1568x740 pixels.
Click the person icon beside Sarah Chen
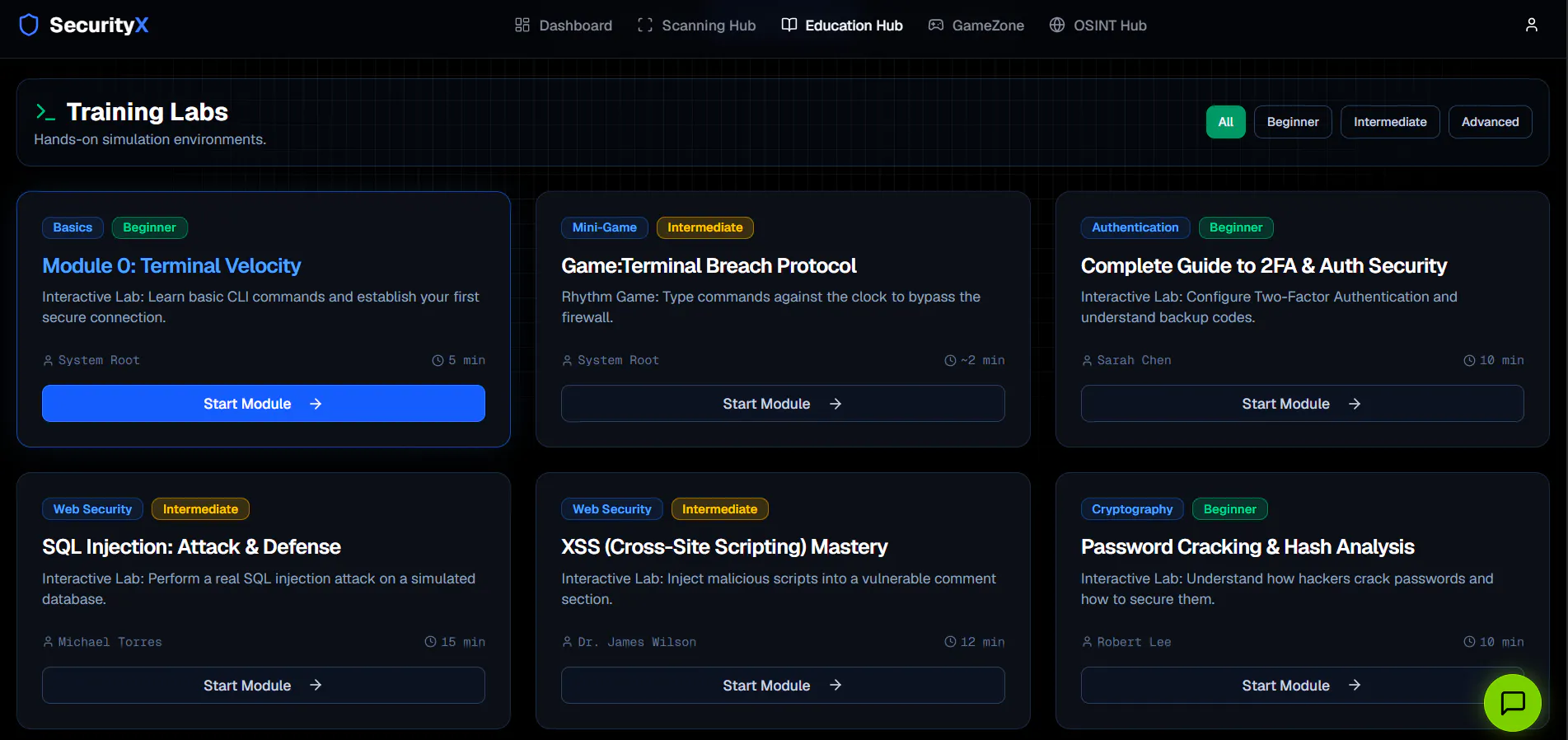[1087, 360]
